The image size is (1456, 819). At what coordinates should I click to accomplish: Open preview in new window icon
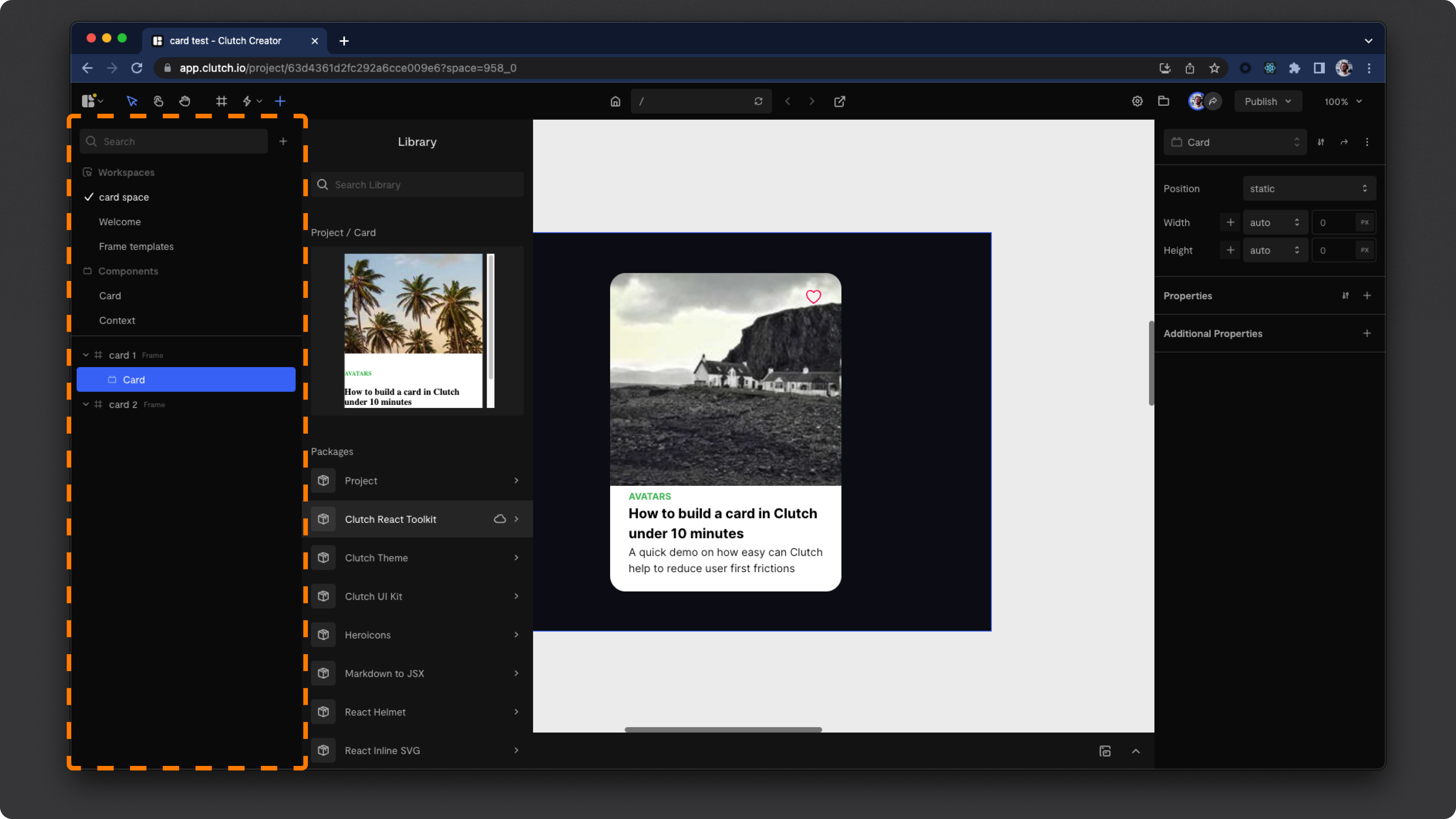point(839,101)
